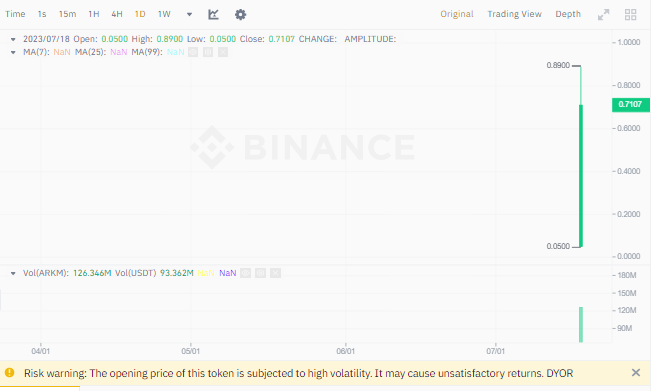This screenshot has height=391, width=651.
Task: Click the 0.7107 current price label
Action: pyautogui.click(x=631, y=105)
